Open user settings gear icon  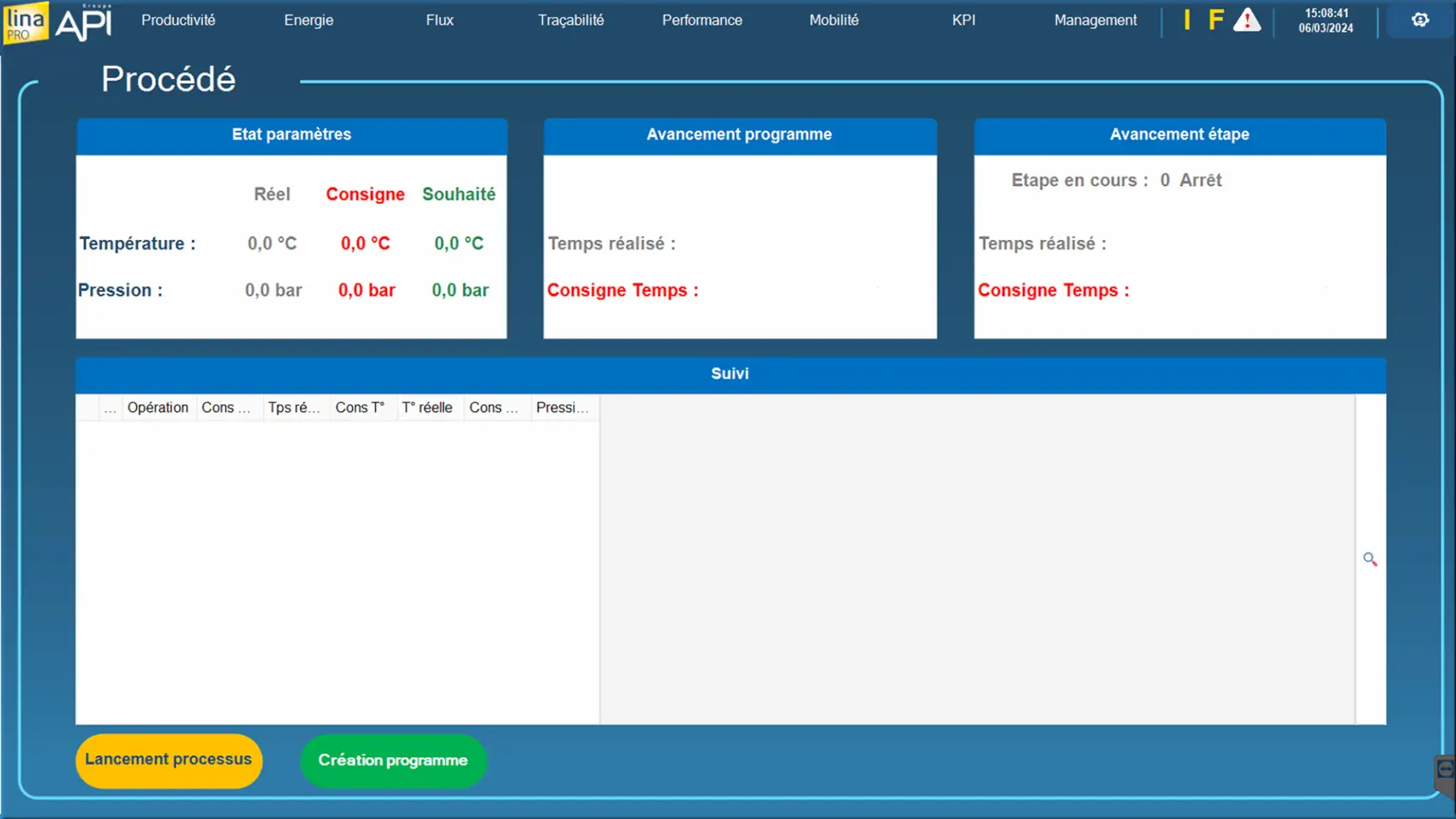1419,21
